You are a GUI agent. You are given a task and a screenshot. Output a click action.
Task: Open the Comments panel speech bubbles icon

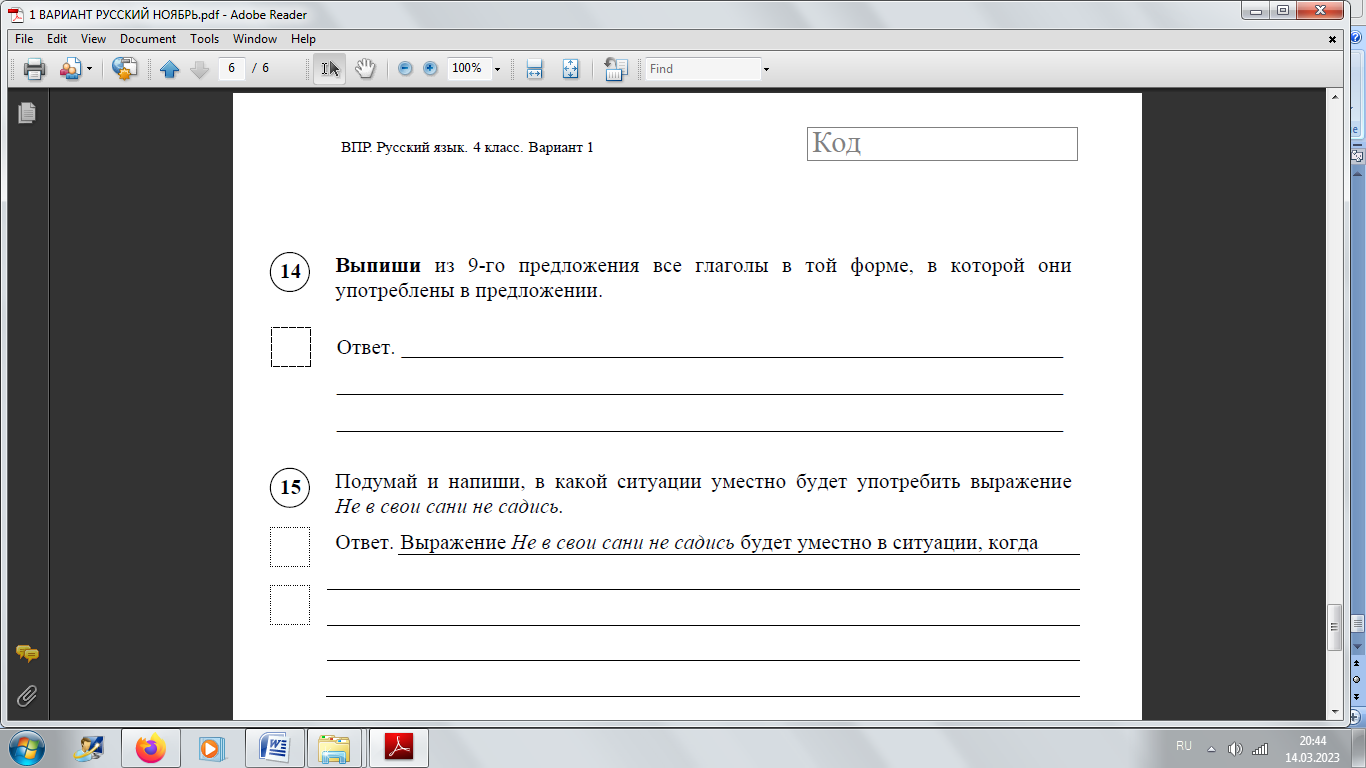27,654
